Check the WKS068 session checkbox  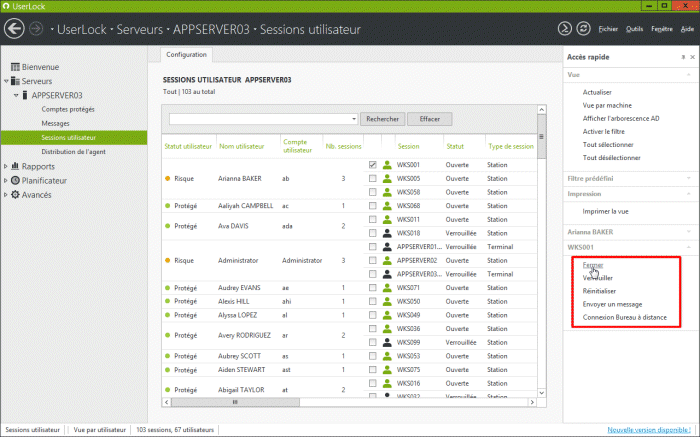click(373, 206)
